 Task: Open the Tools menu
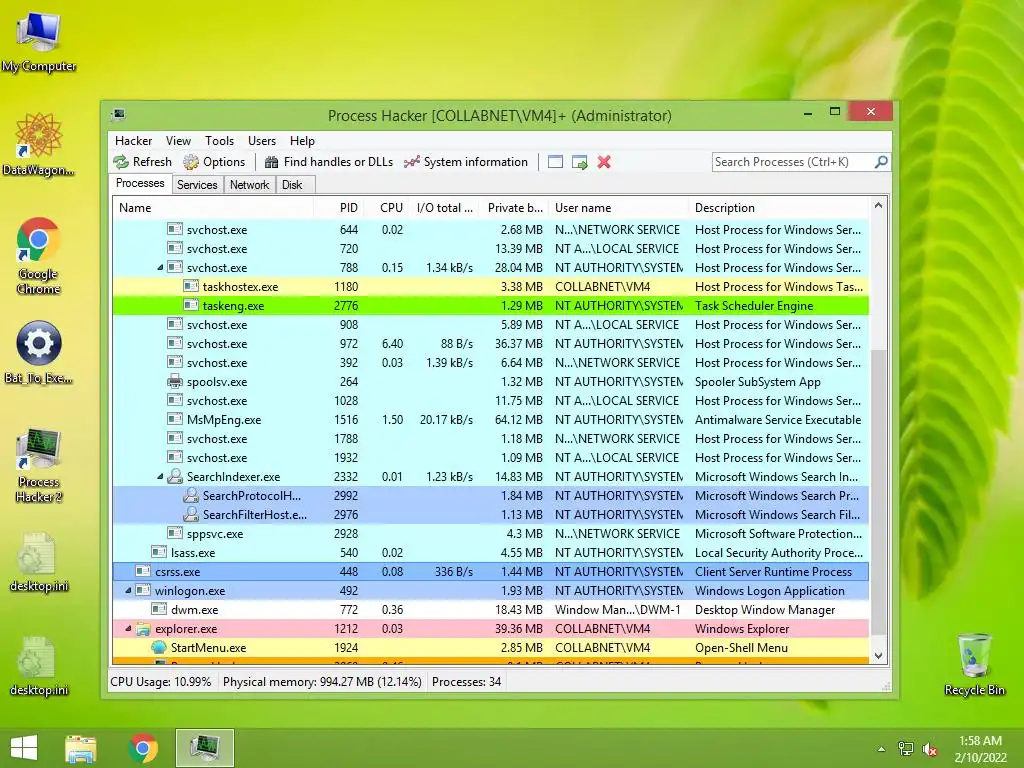(219, 140)
